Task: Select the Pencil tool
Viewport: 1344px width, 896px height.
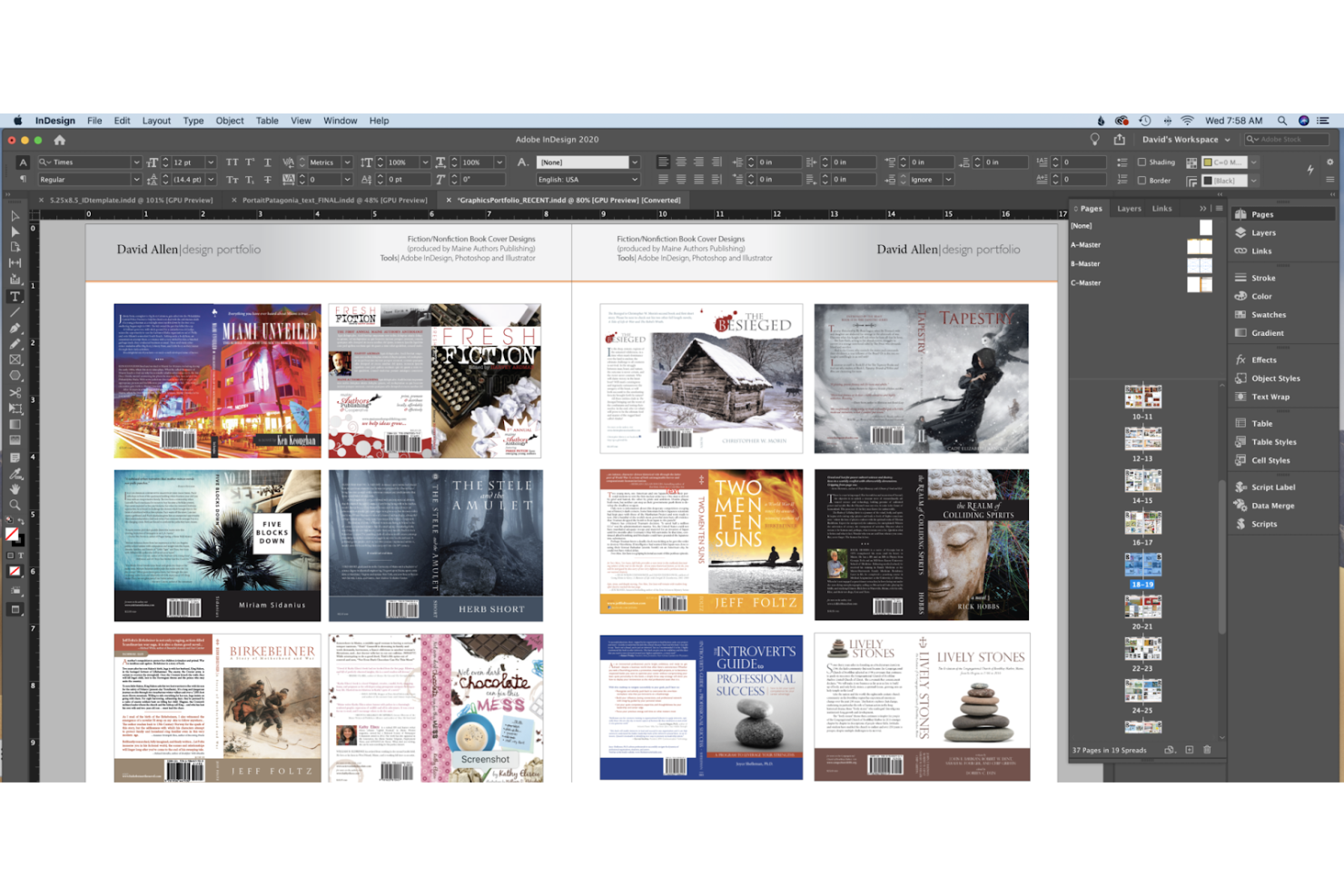Action: pyautogui.click(x=15, y=343)
